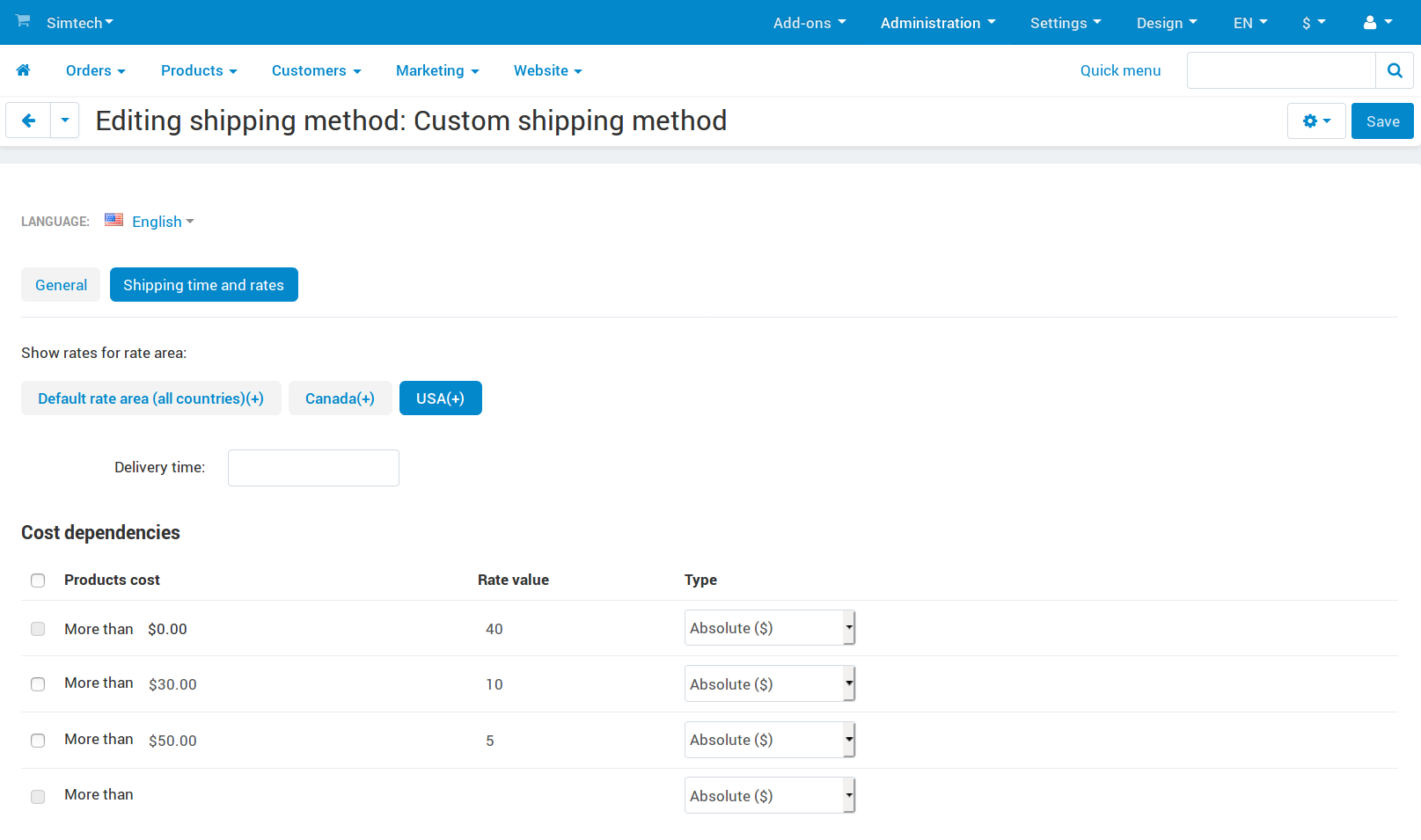Open the Orders menu
The image size is (1421, 840).
(x=96, y=70)
